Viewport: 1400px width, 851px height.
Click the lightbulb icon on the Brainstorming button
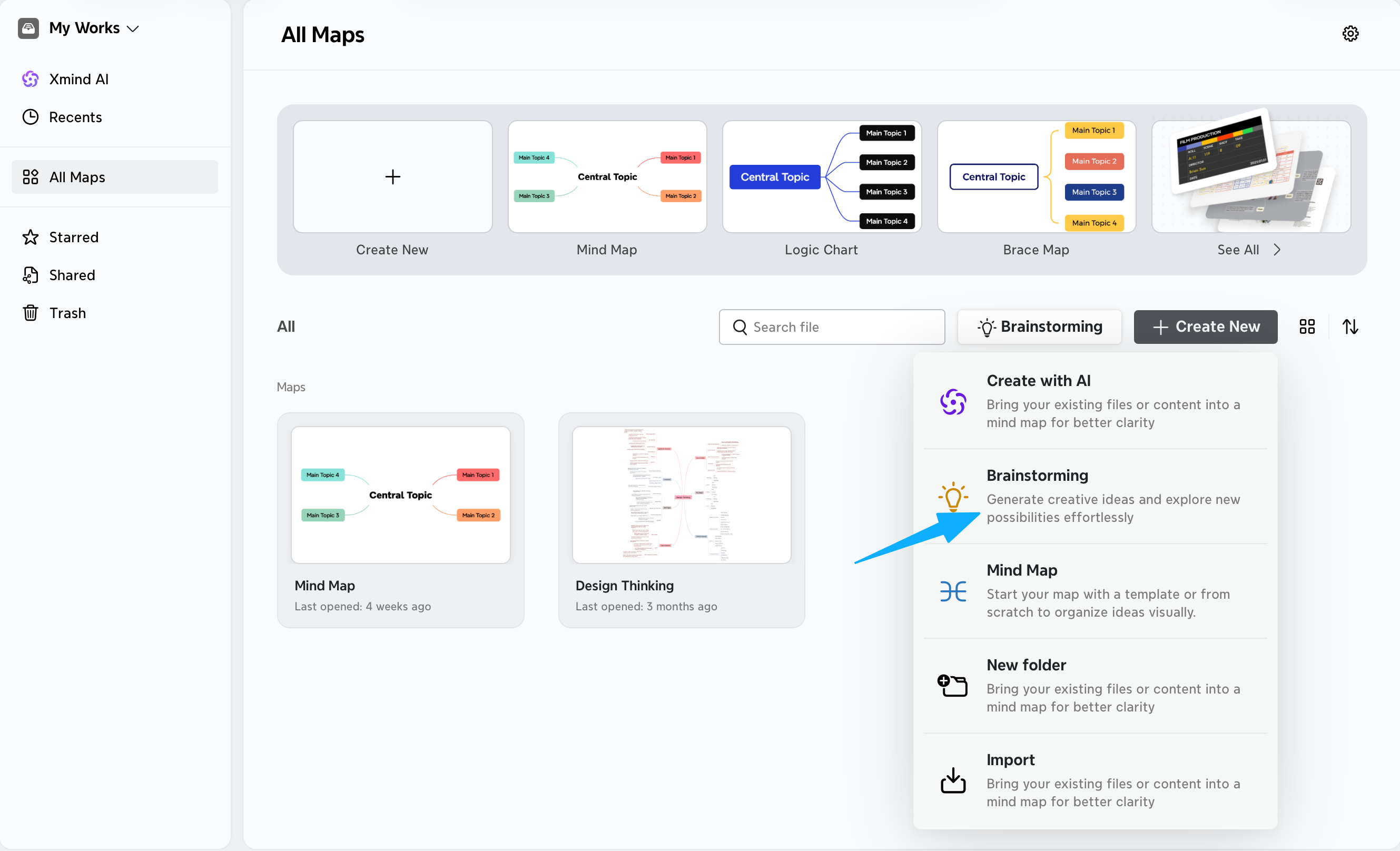click(x=987, y=327)
